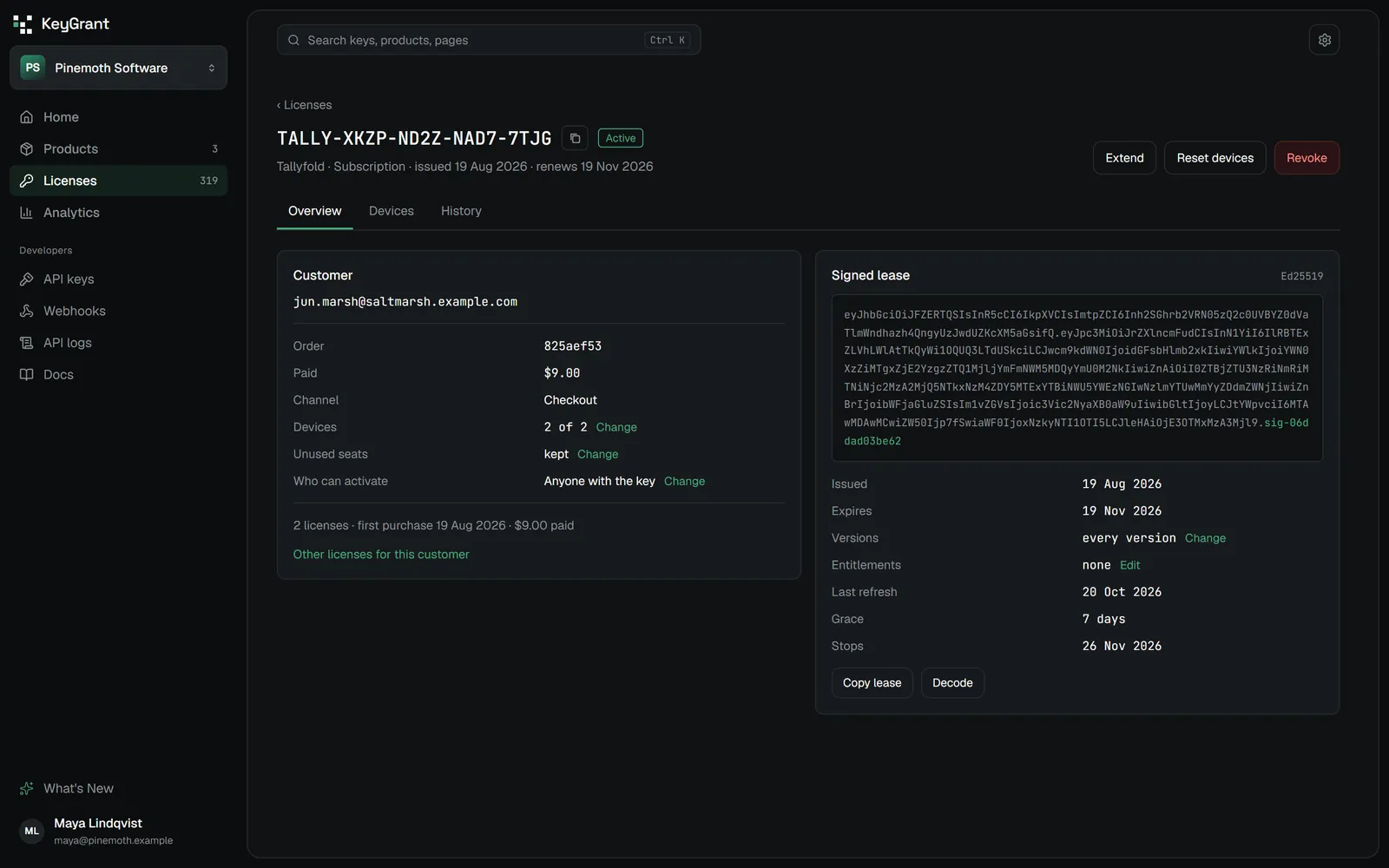Viewport: 1389px width, 868px height.
Task: Click the PS workspace avatar
Action: point(32,68)
